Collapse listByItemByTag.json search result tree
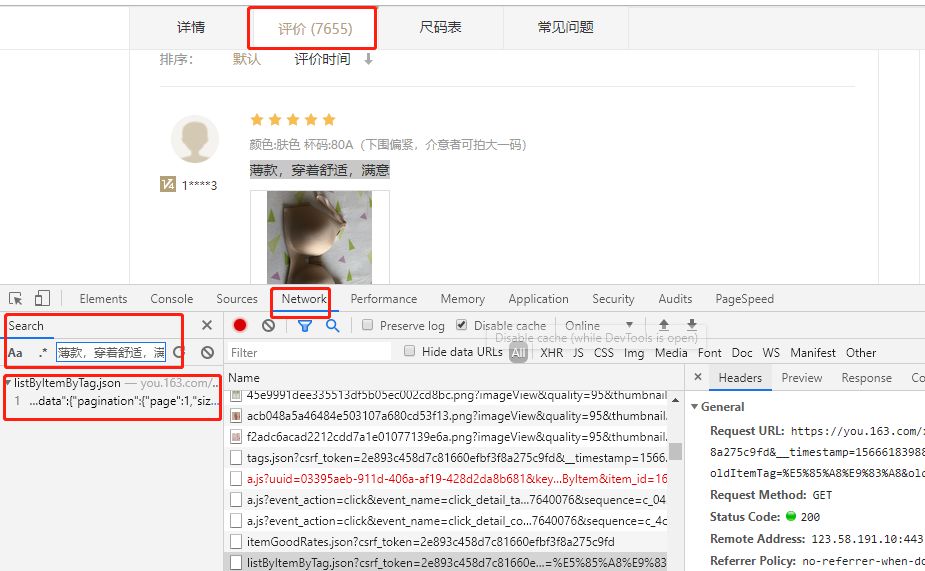 [8, 383]
